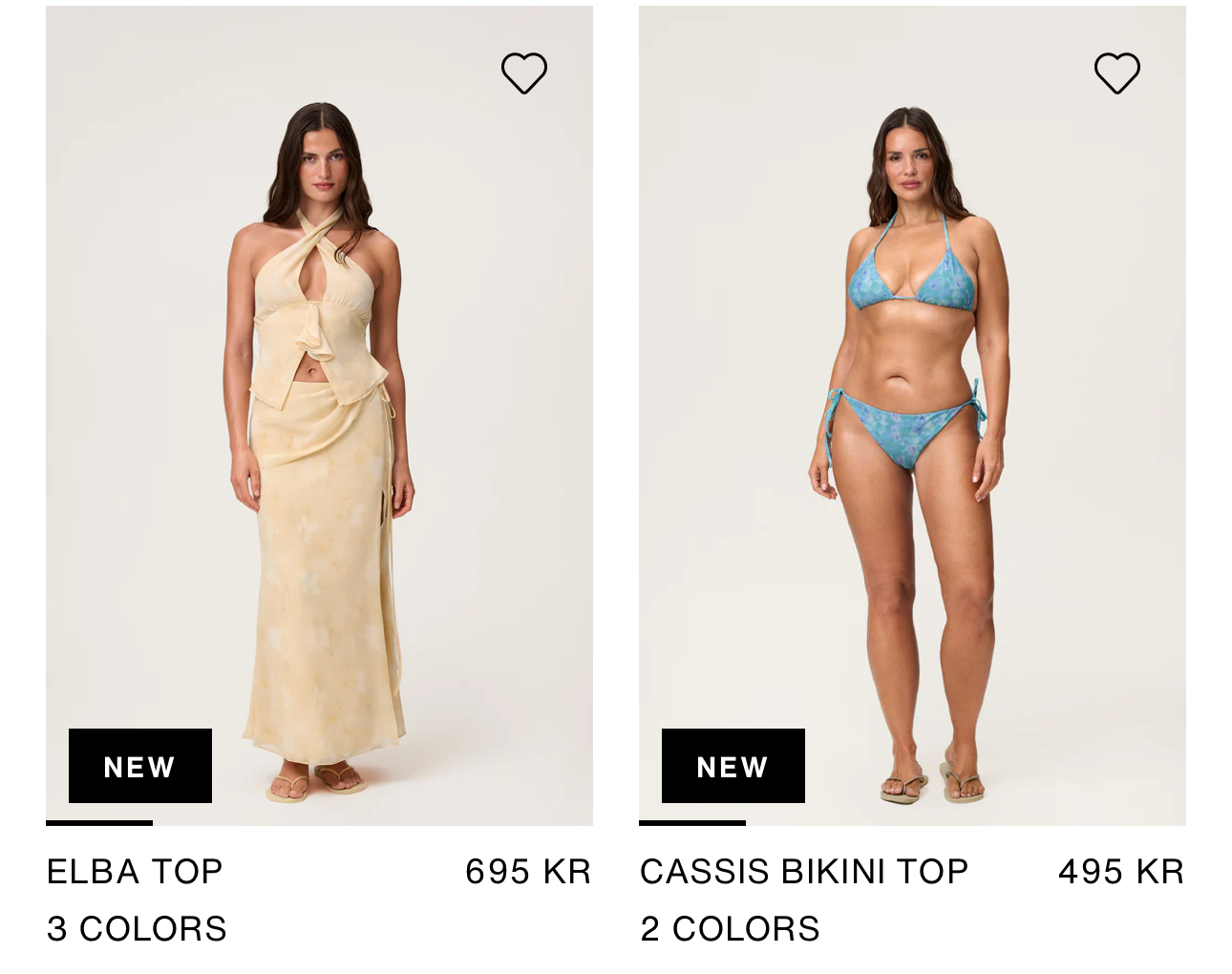Click the blue triangle bikini top on model
The image size is (1232, 974).
coord(912,277)
